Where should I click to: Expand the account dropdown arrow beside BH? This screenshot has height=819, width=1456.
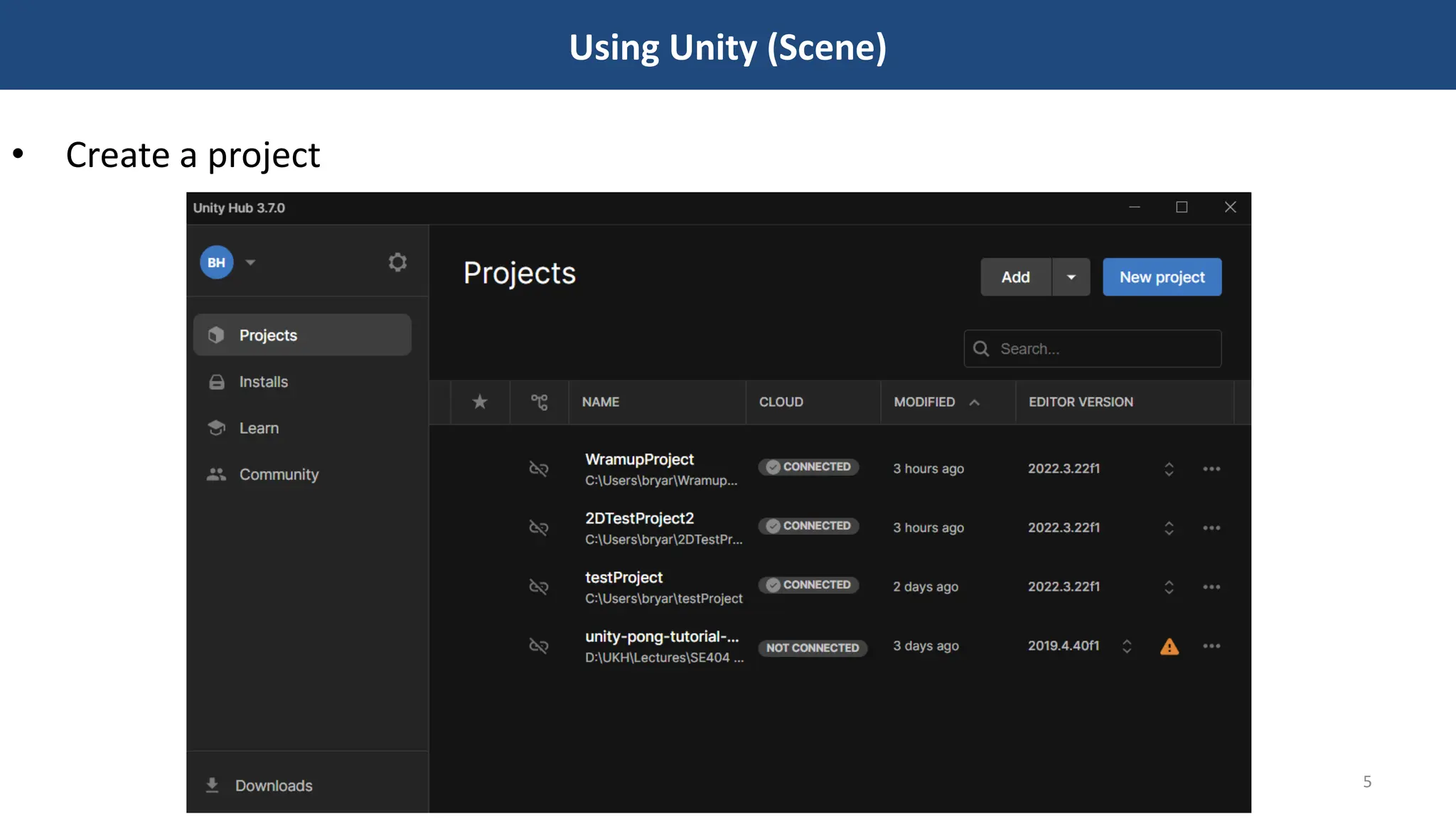tap(250, 262)
